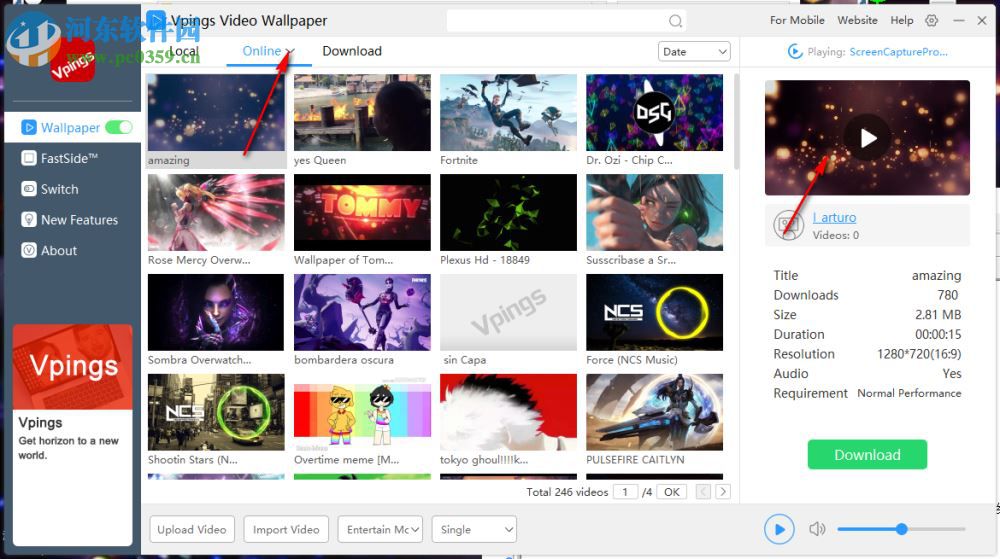Viewport: 1000px width, 559px height.
Task: Click the Total 246 videos text
Action: pyautogui.click(x=567, y=492)
